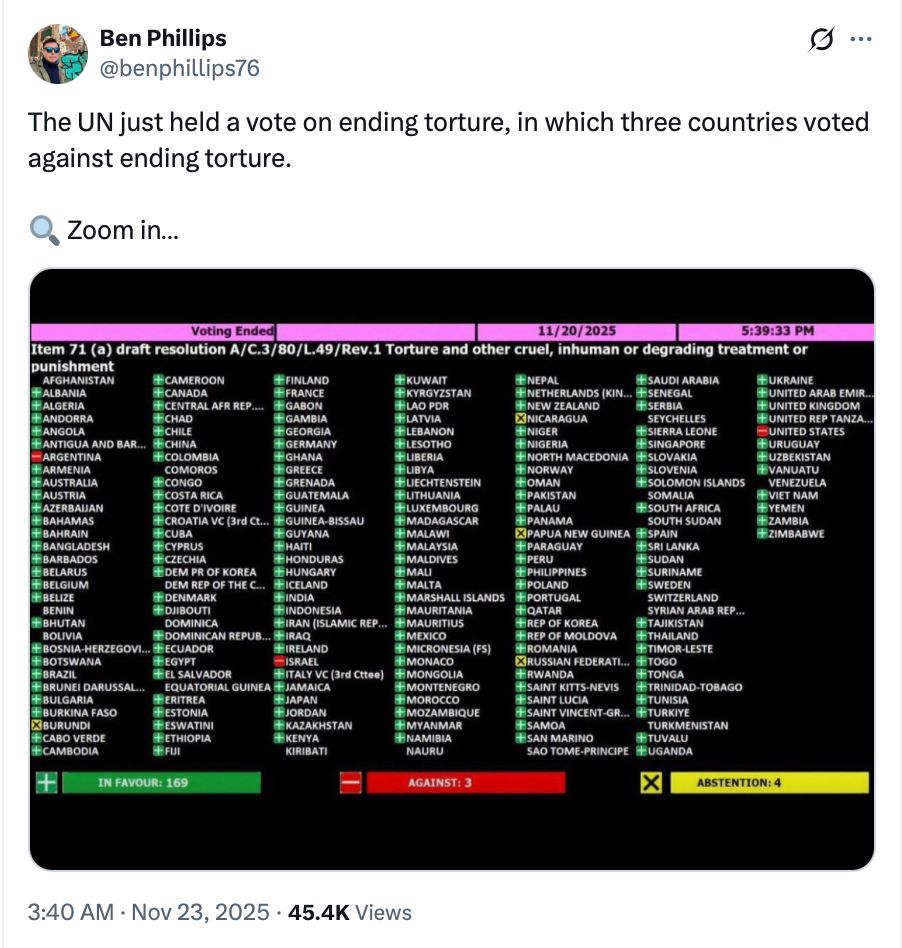Click the magnifying glass emoji before Zoom in
Screen dimensions: 902x948
[x=43, y=231]
